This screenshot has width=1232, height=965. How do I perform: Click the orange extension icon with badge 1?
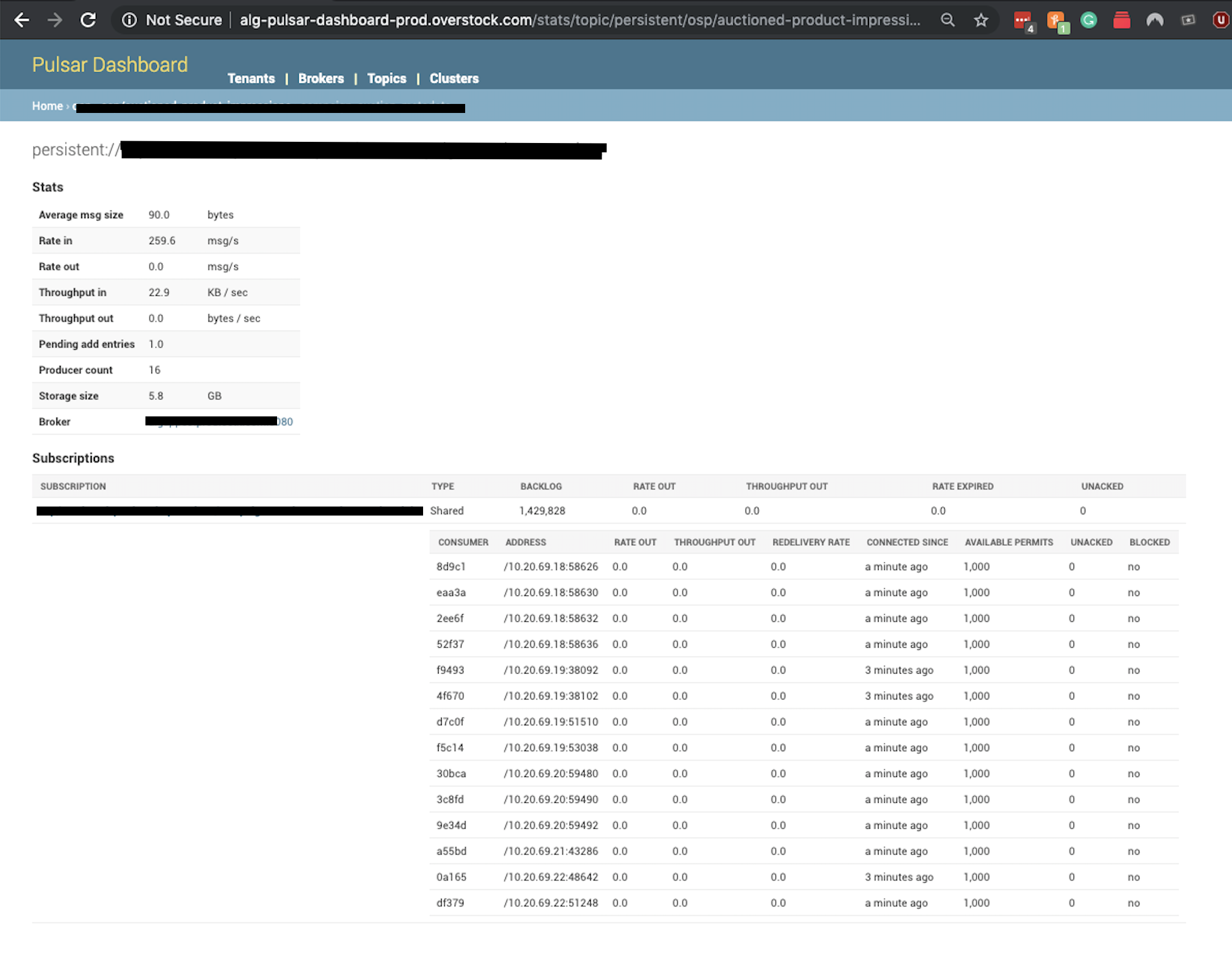pyautogui.click(x=1057, y=22)
